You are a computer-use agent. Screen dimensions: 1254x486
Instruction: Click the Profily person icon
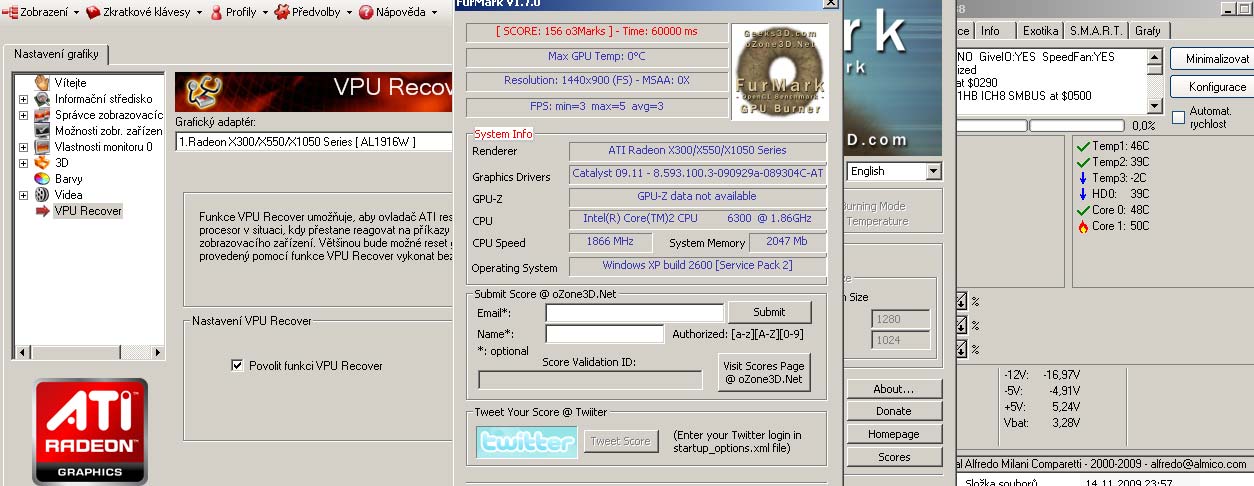[216, 13]
